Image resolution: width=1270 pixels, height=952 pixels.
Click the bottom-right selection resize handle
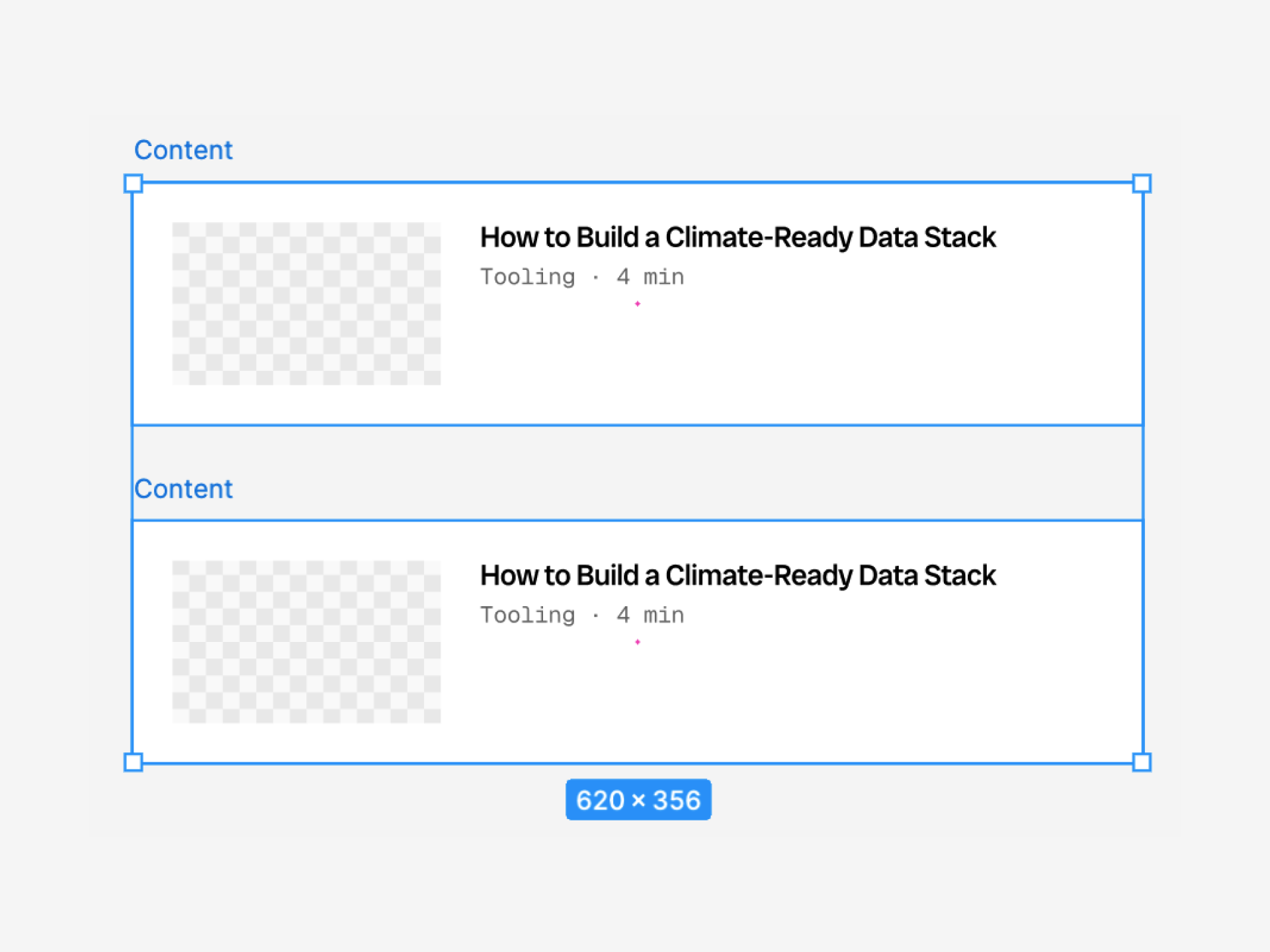[1142, 762]
